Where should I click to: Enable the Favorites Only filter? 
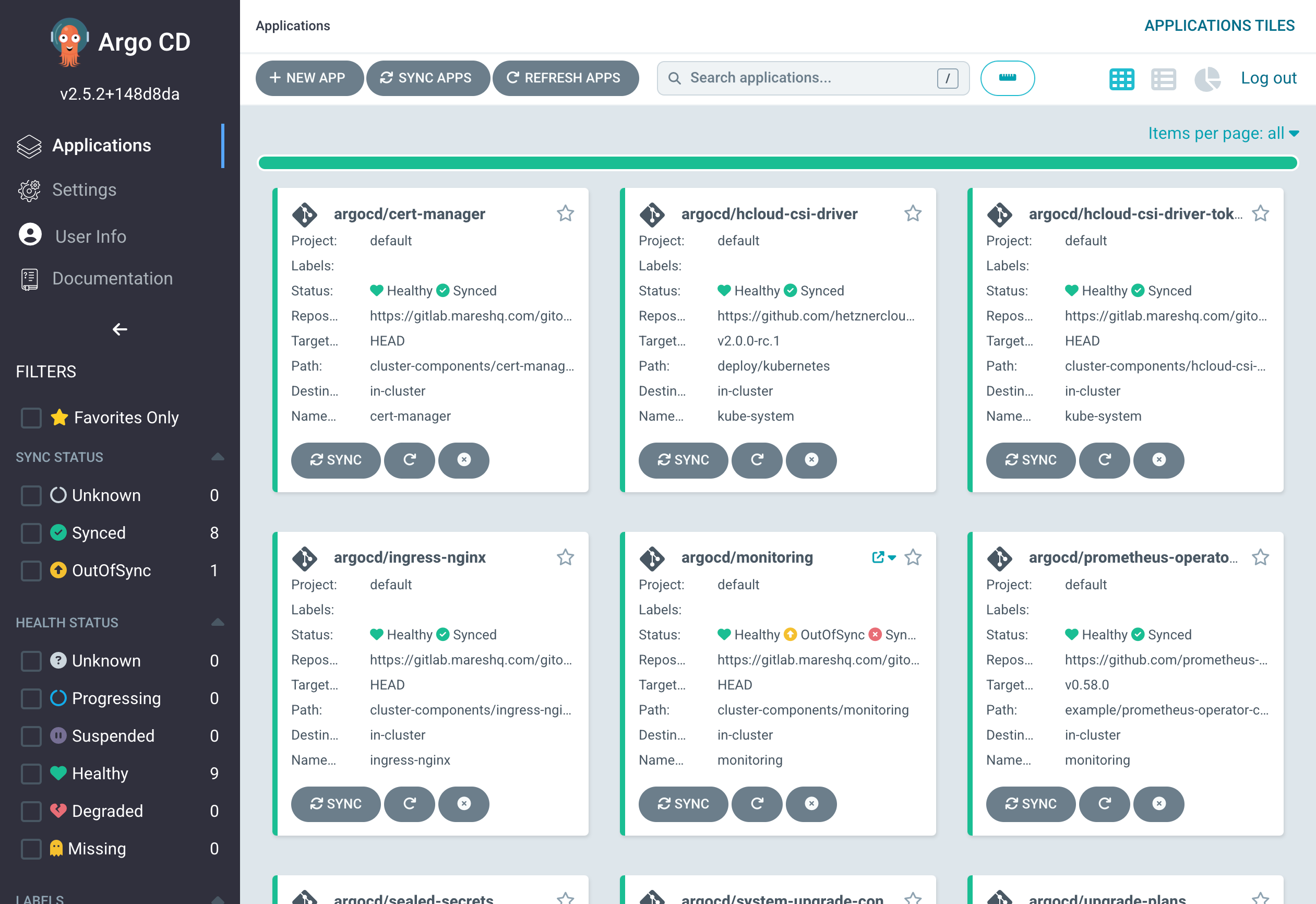point(31,418)
